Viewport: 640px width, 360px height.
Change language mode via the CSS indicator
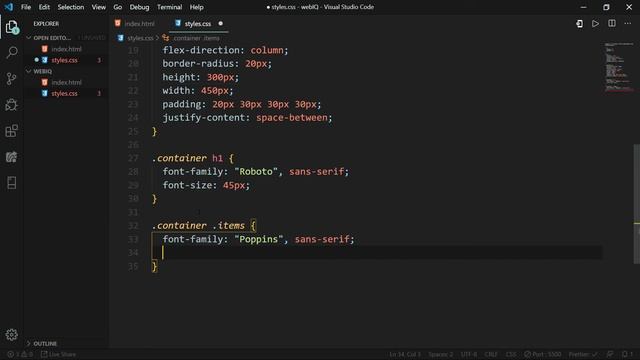[511, 354]
